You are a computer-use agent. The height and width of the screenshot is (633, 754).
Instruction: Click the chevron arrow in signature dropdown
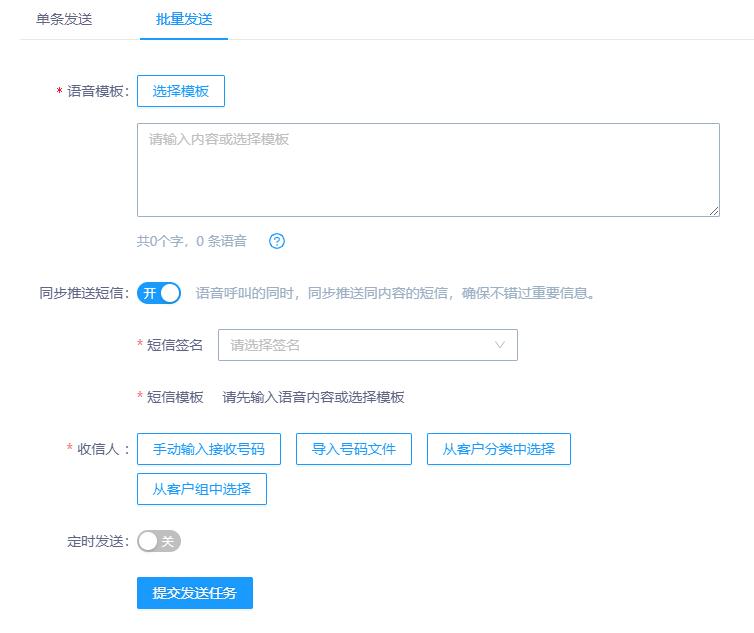click(x=500, y=345)
